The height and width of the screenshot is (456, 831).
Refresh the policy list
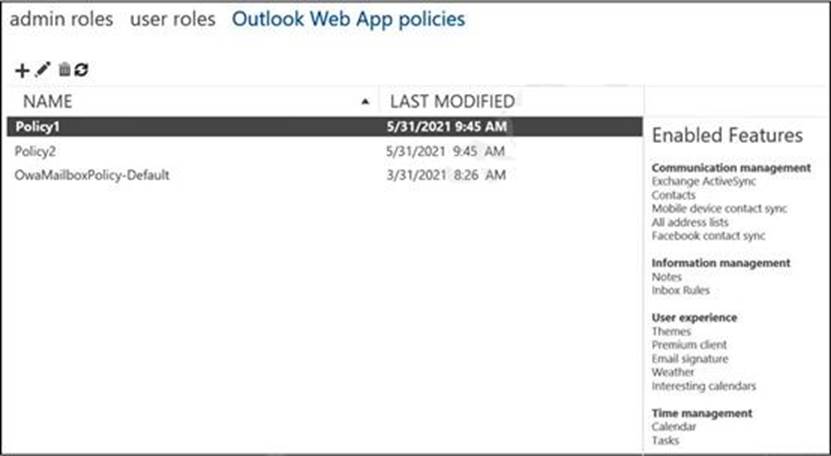tap(81, 69)
